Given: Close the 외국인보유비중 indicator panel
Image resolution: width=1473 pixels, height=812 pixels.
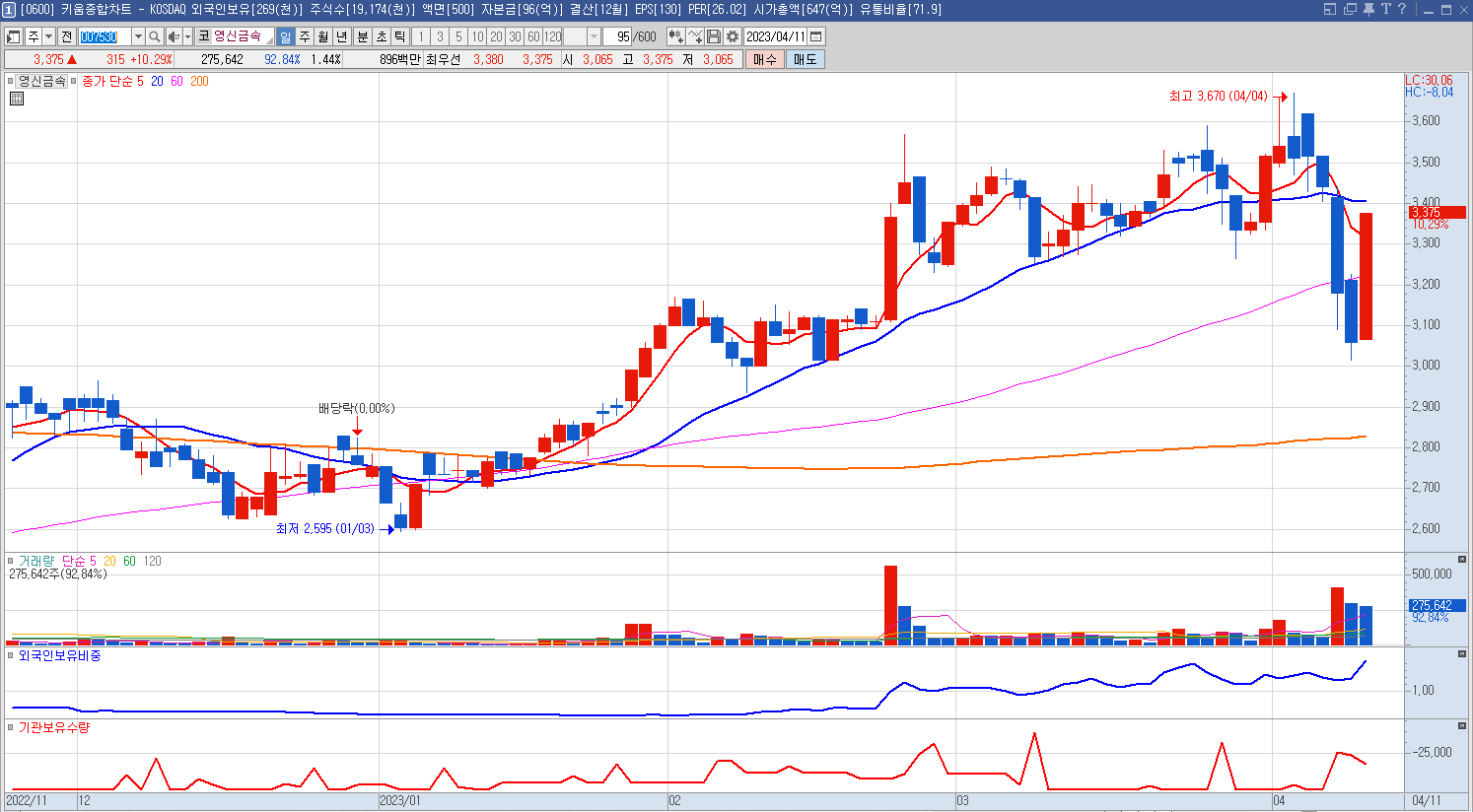Looking at the screenshot, I should (x=1462, y=654).
